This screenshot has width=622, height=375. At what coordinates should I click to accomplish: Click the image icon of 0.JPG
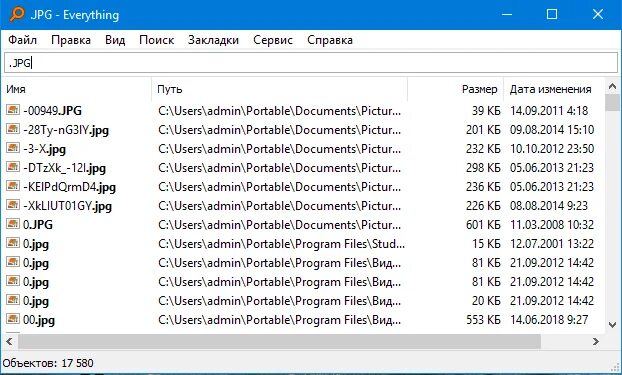coord(13,224)
